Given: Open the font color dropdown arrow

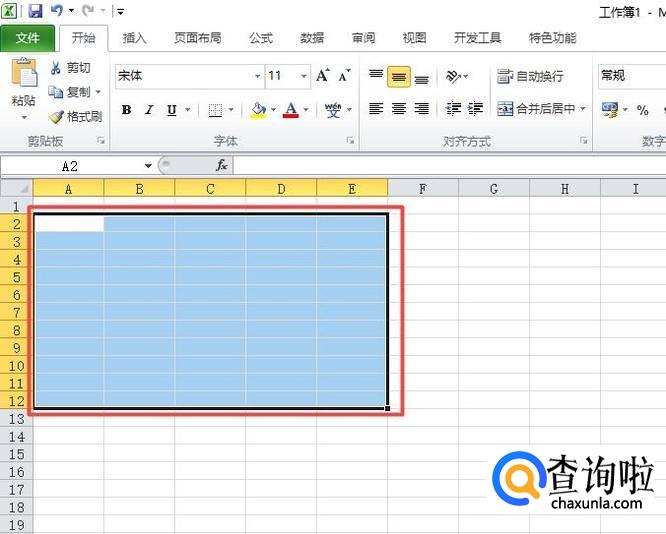Looking at the screenshot, I should tap(306, 110).
